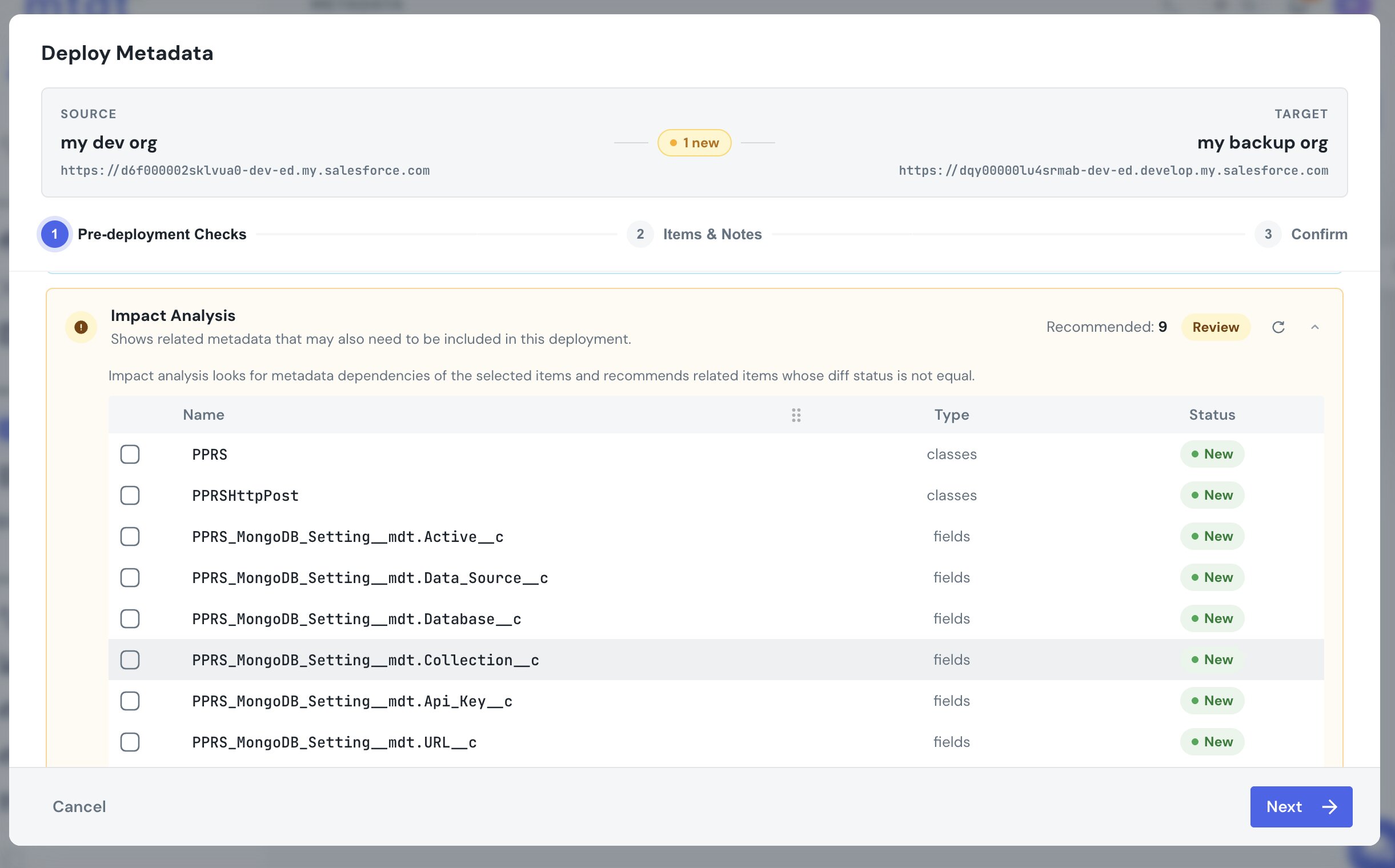Go to Items & Notes step
The image size is (1395, 868).
point(712,234)
